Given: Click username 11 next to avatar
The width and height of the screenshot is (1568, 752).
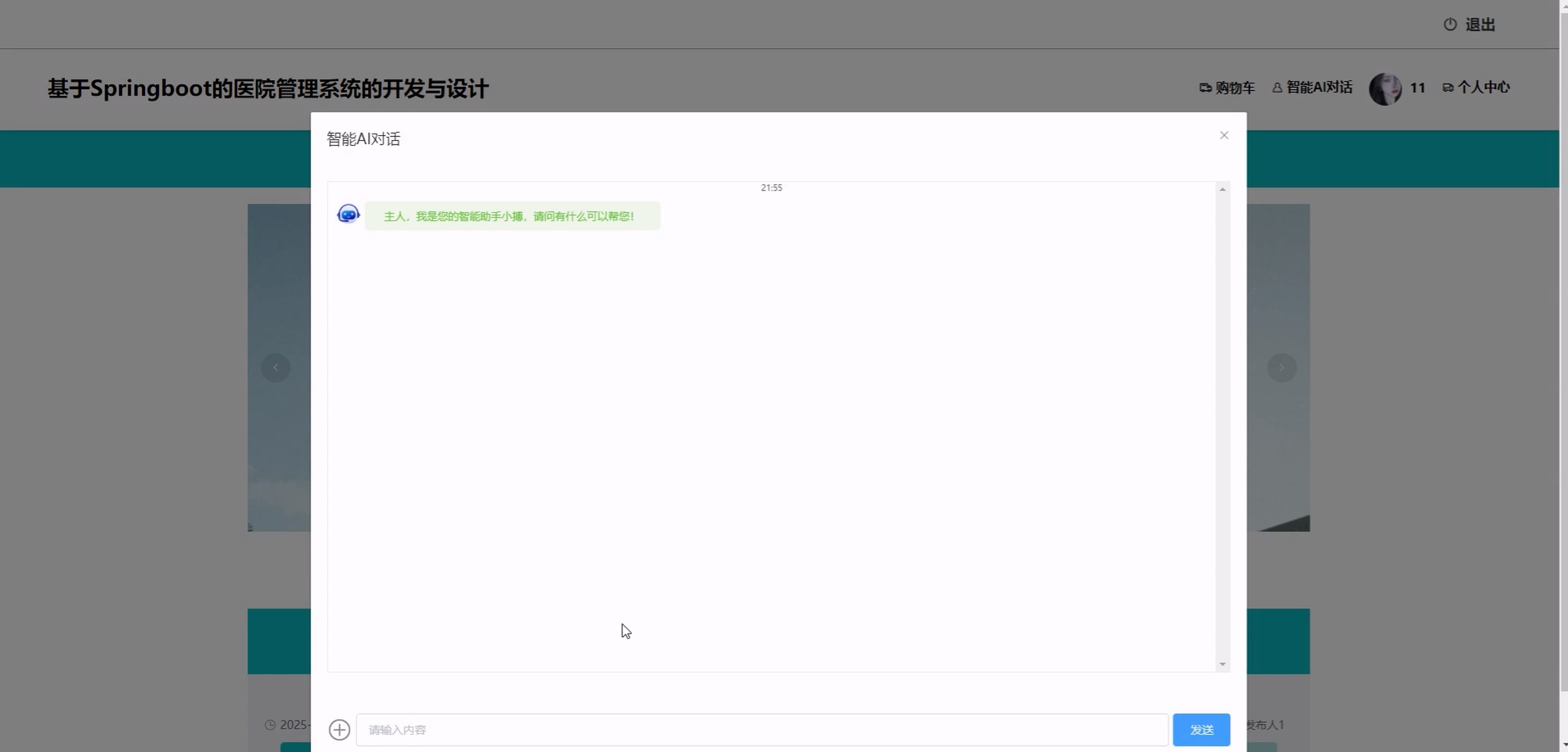Looking at the screenshot, I should pyautogui.click(x=1417, y=88).
